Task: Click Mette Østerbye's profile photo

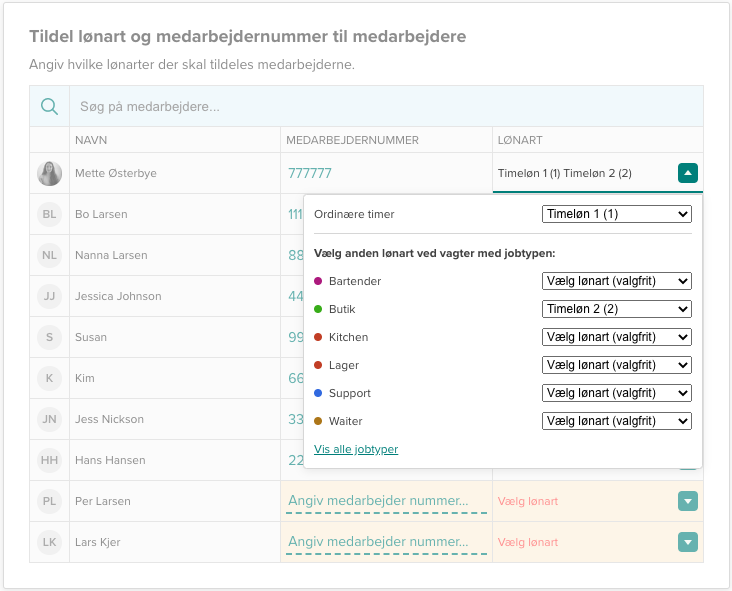Action: [49, 174]
